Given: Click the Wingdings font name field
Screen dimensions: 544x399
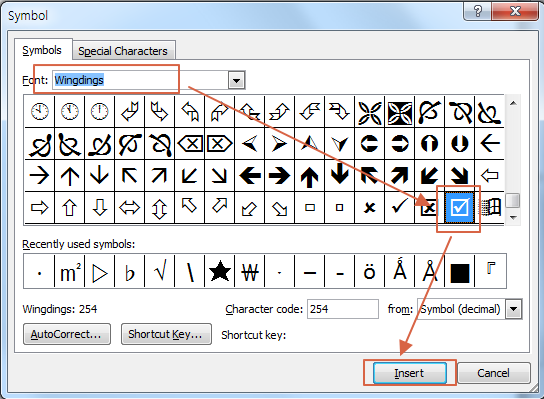Looking at the screenshot, I should pyautogui.click(x=141, y=80).
